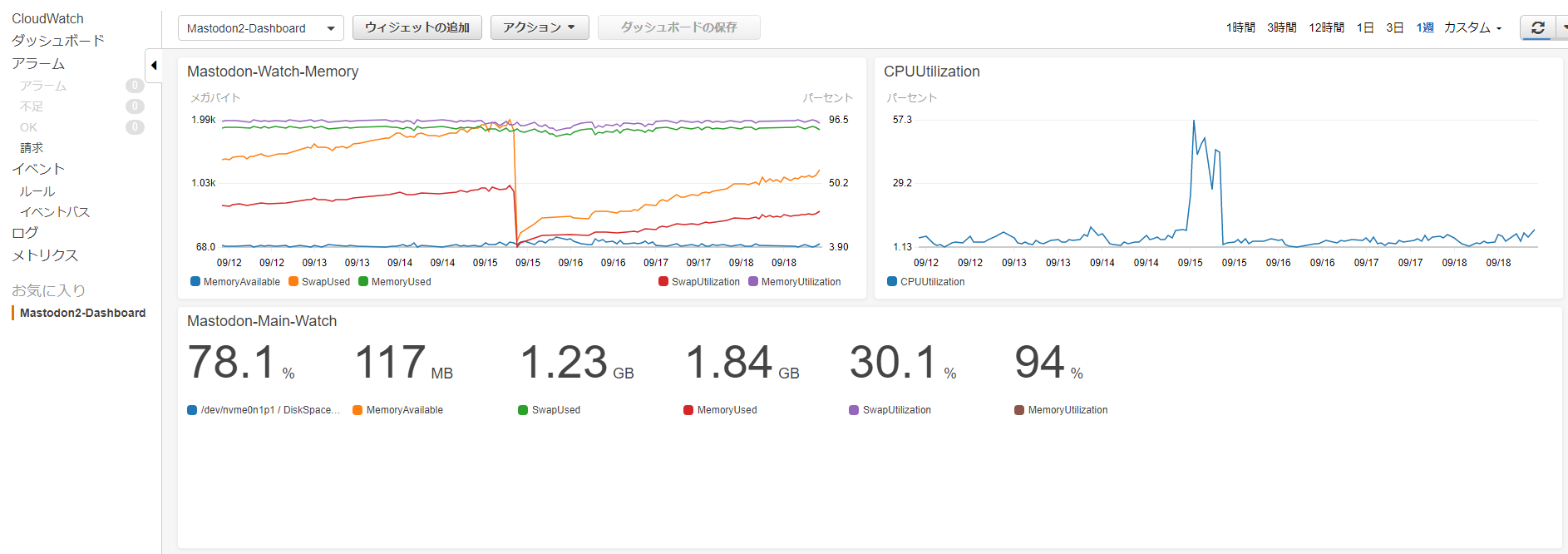This screenshot has width=1568, height=554.
Task: Click the blue MemoryAvailable legend swatch
Action: coord(195,281)
